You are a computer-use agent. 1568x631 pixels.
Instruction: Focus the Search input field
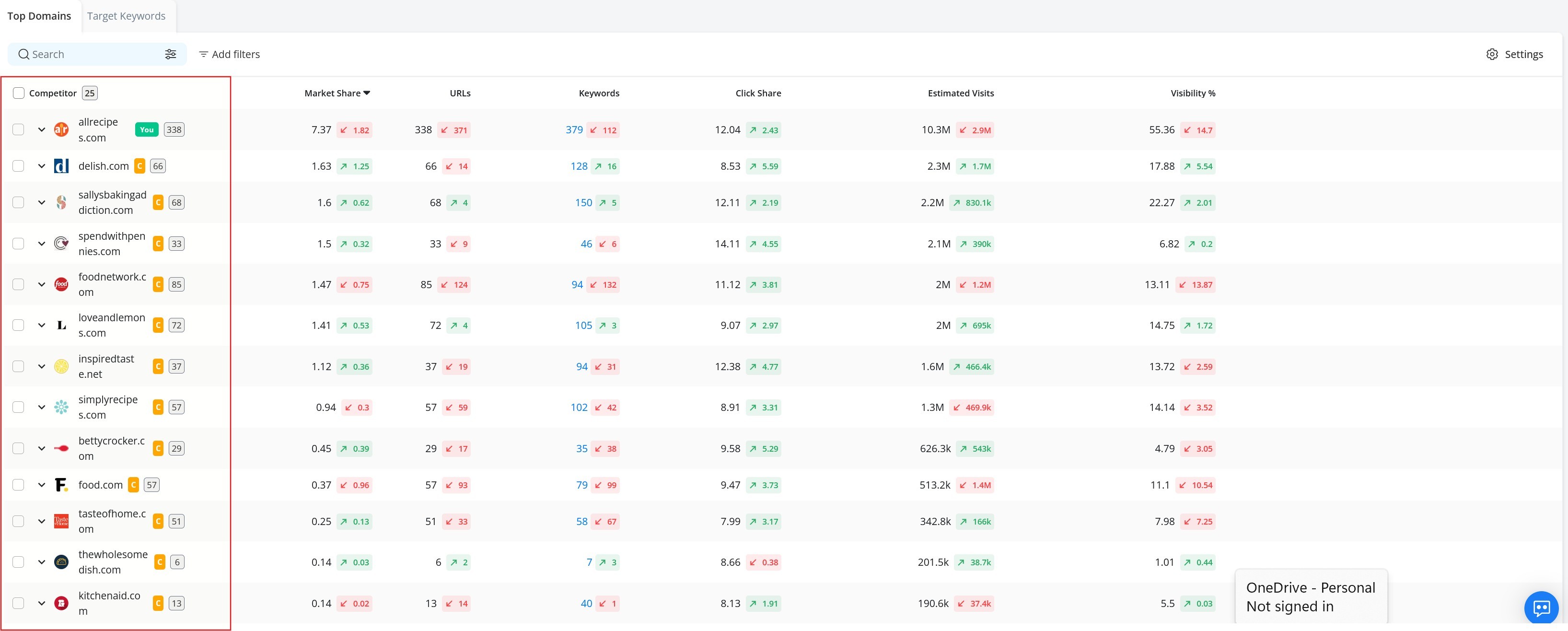coord(97,54)
